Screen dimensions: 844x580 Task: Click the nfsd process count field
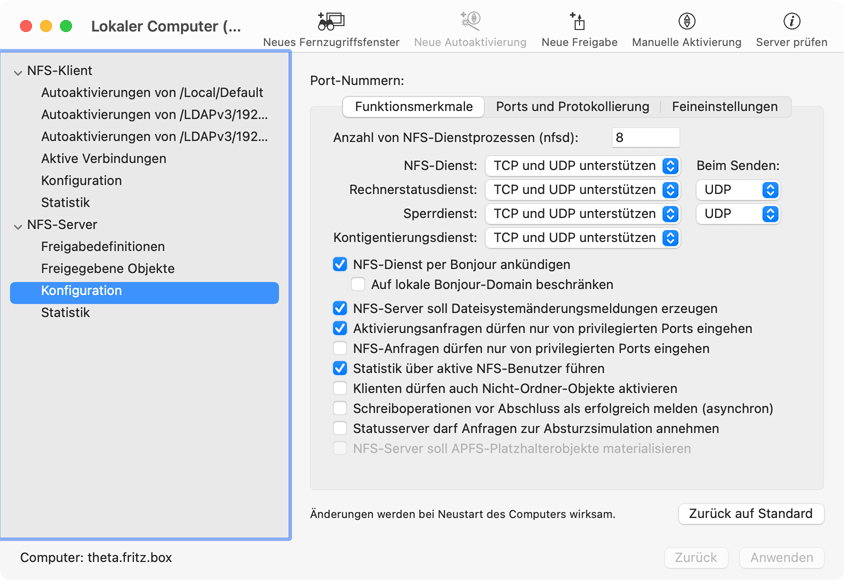pos(645,138)
